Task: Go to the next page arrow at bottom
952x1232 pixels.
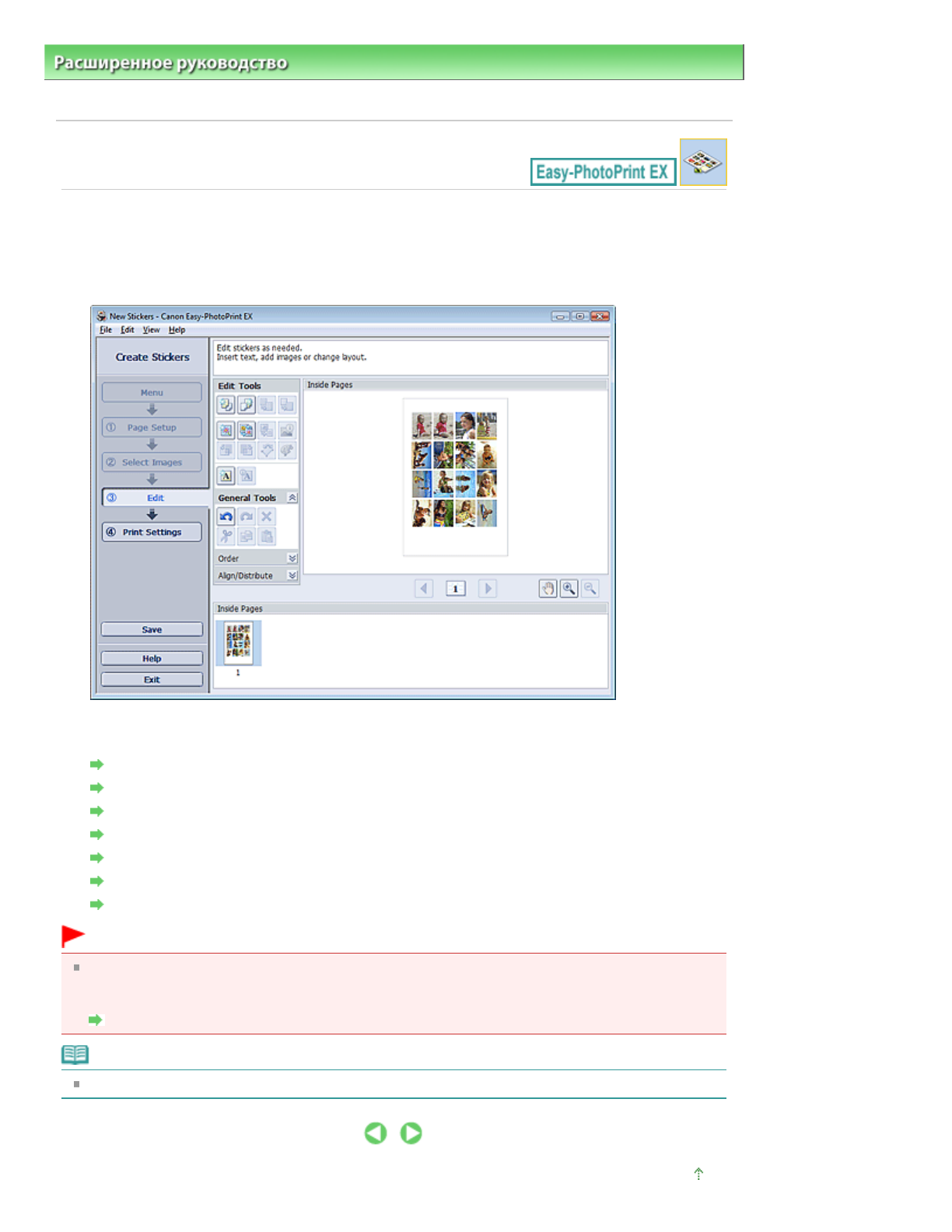Action: [411, 1133]
